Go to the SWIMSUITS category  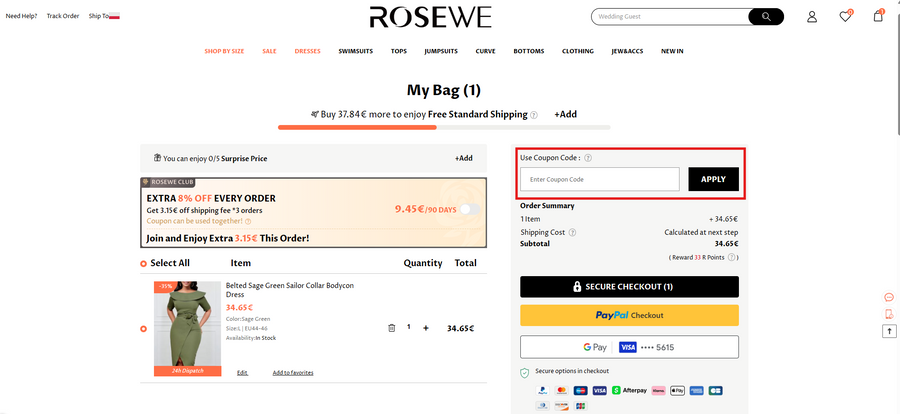(355, 51)
